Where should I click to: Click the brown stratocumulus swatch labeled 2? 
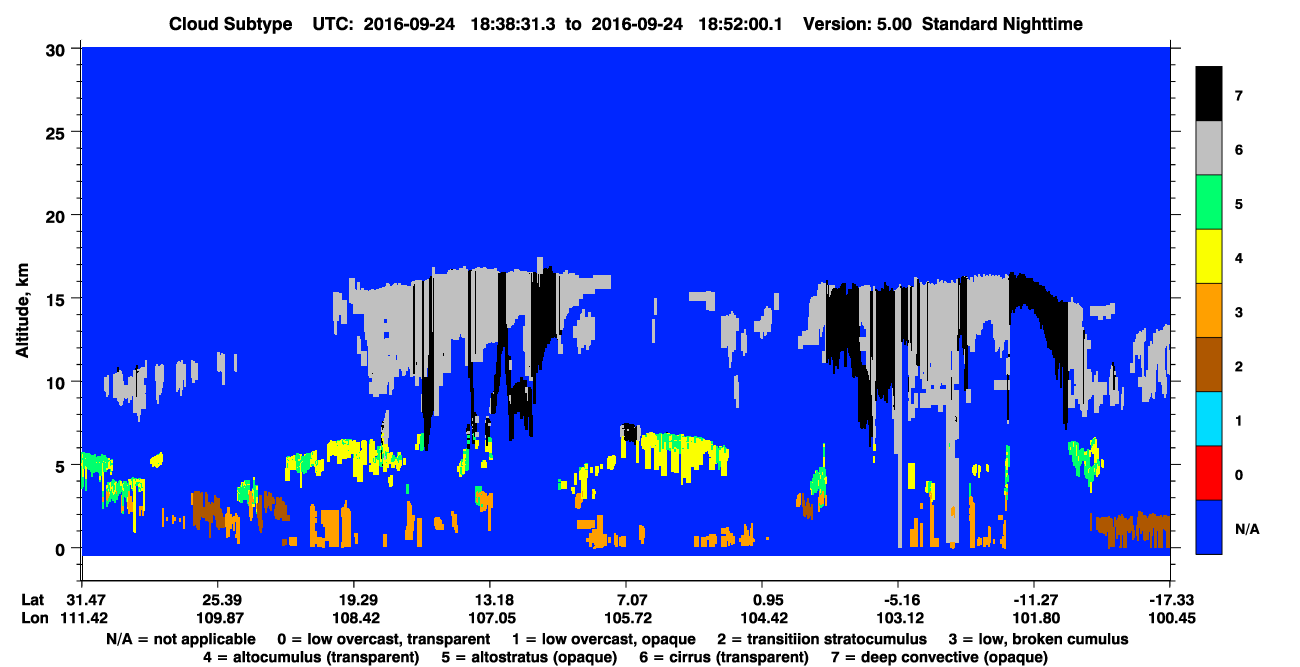tap(1209, 364)
